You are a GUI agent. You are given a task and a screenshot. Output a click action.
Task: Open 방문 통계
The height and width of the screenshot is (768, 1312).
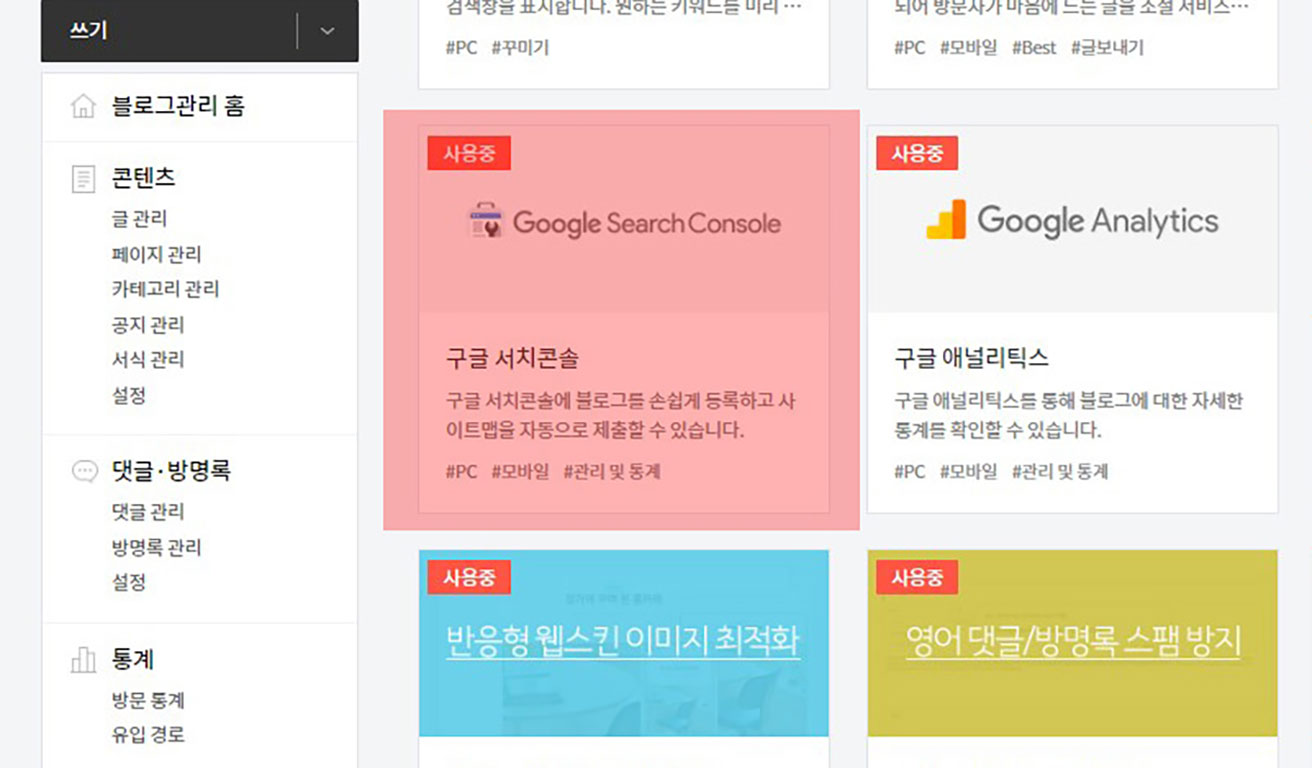pyautogui.click(x=148, y=700)
